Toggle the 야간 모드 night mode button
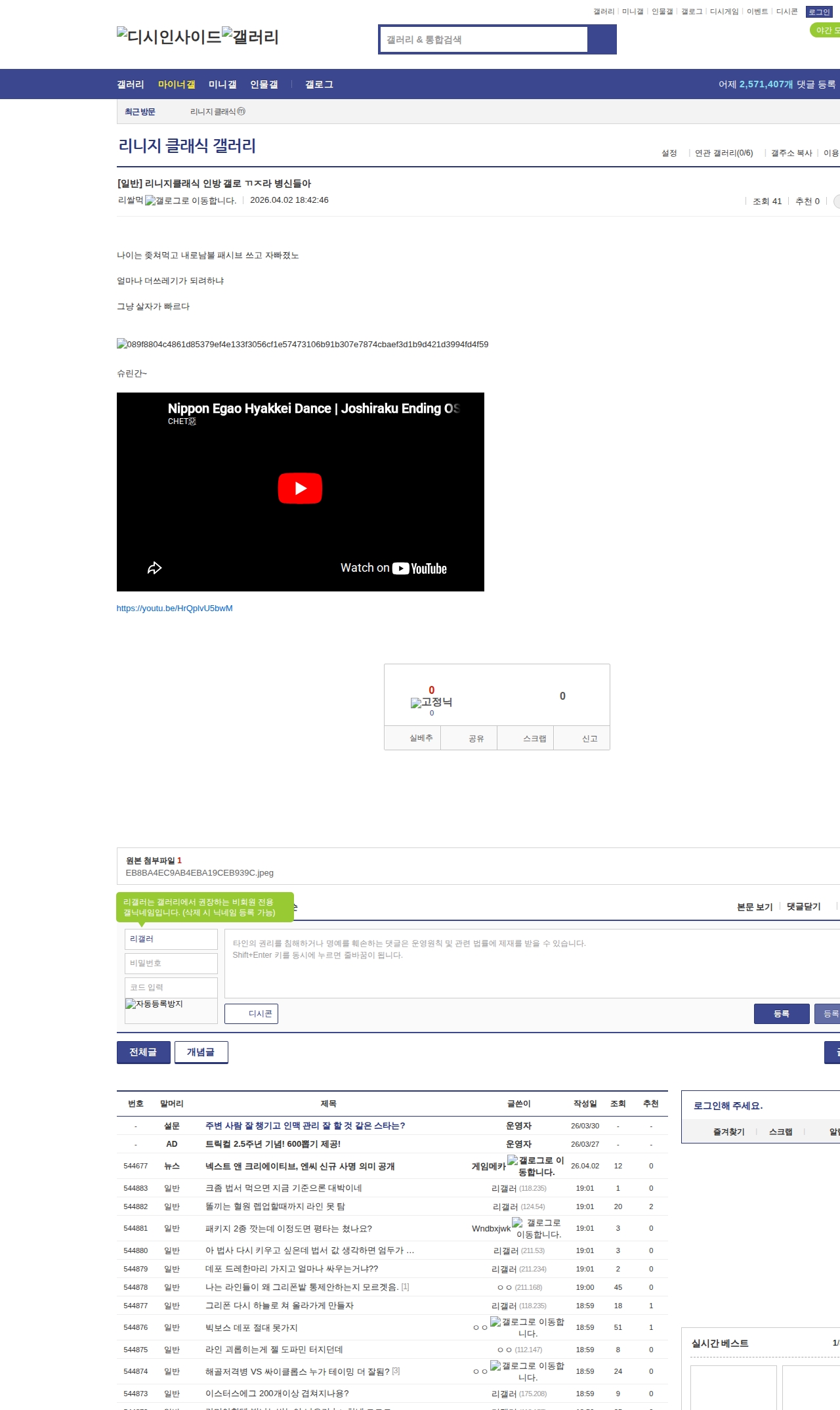 [x=826, y=30]
